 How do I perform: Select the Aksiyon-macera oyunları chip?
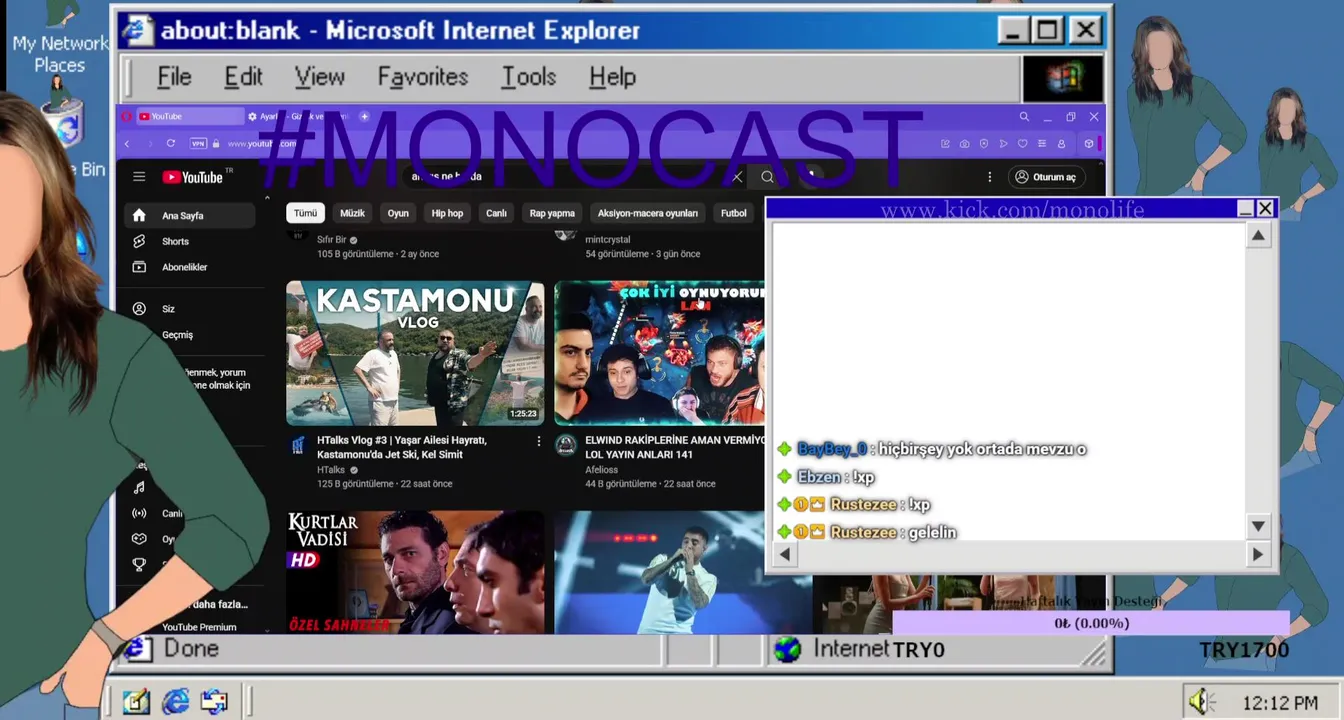(647, 213)
